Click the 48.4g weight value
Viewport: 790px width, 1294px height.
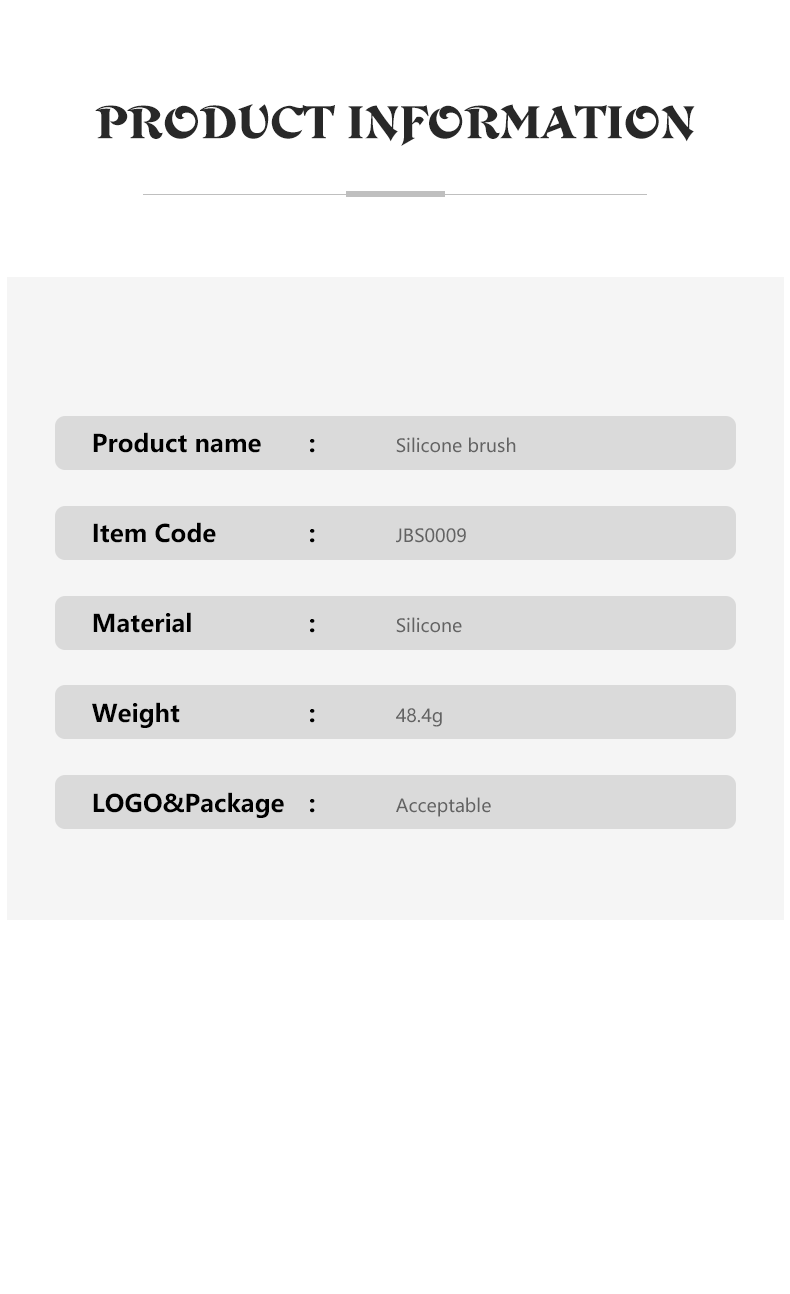point(419,715)
